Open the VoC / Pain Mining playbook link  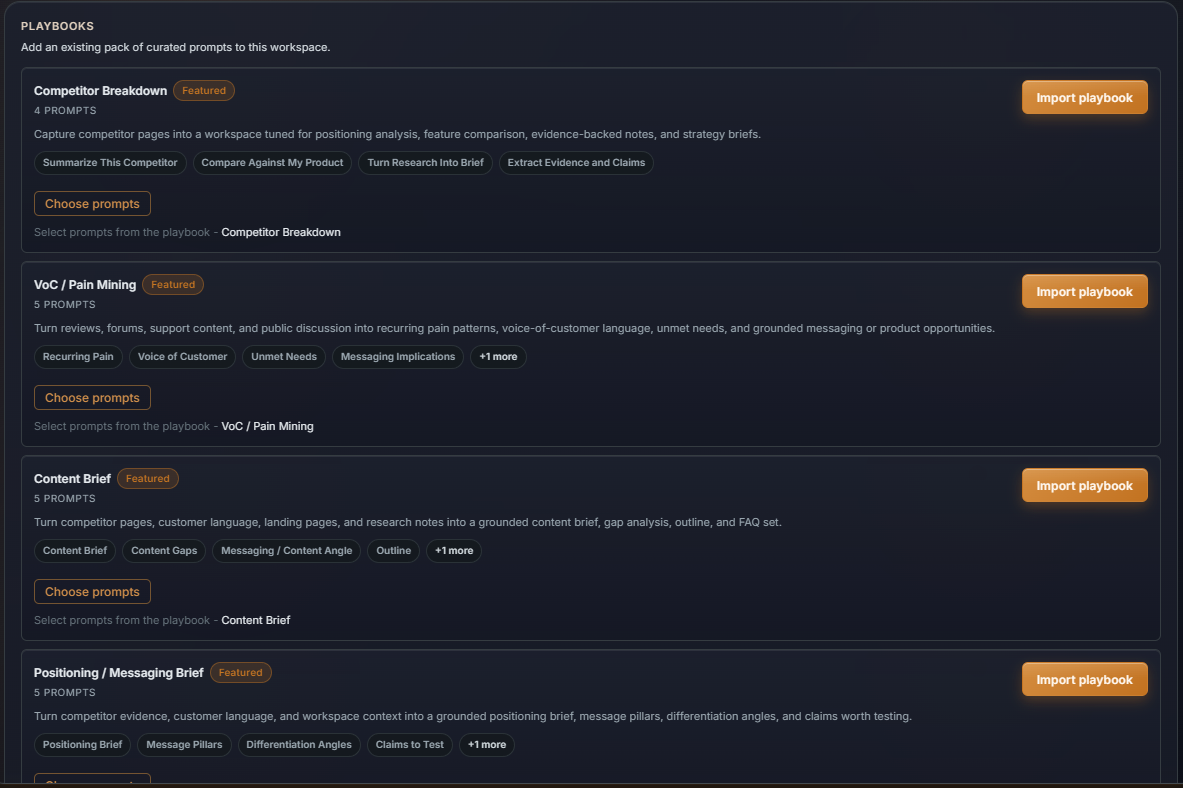pos(266,425)
